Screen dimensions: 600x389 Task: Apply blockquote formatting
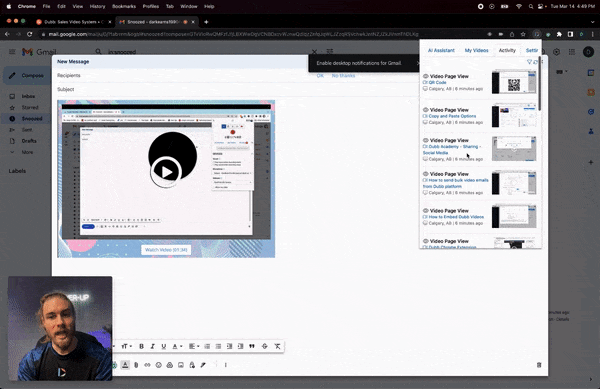(252, 346)
